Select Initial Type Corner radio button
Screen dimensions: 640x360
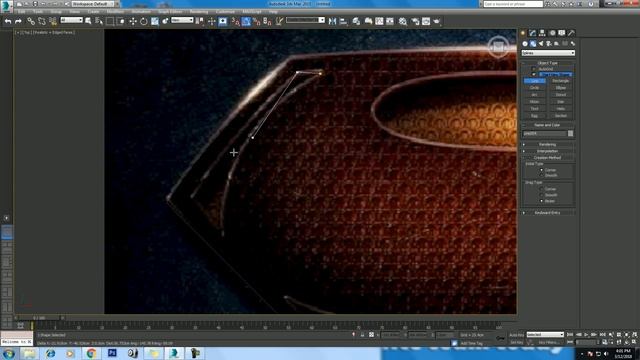tap(542, 170)
